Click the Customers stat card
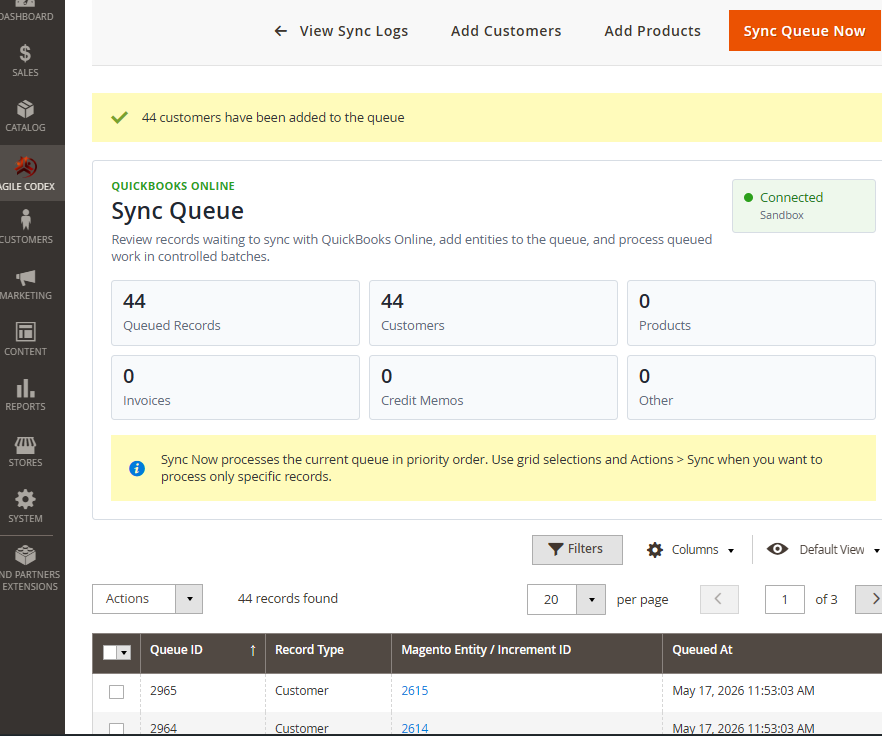 coord(493,313)
